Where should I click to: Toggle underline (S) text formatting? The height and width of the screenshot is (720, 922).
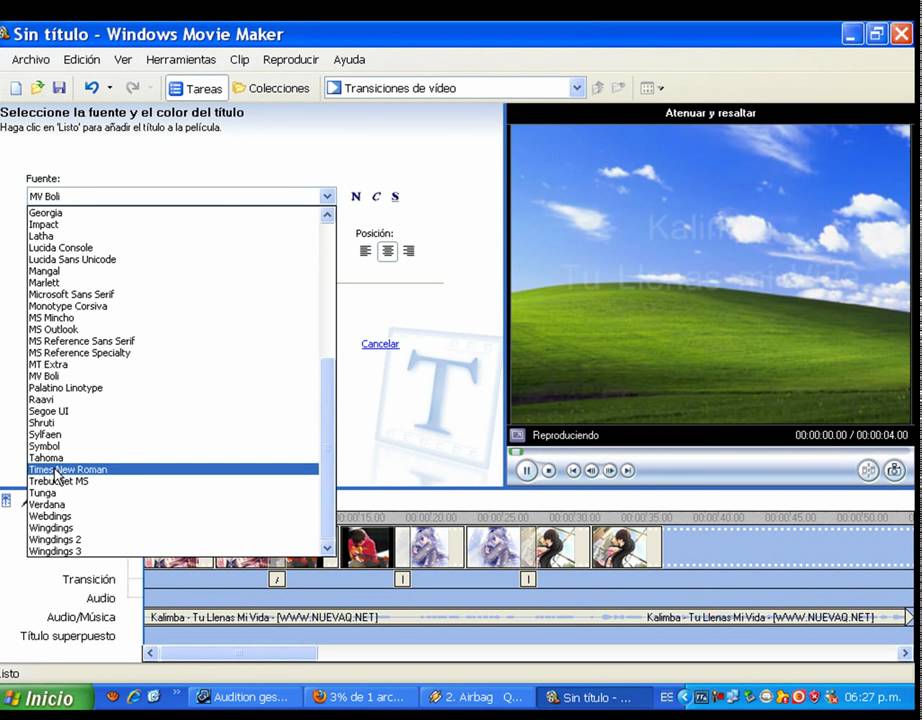click(395, 196)
